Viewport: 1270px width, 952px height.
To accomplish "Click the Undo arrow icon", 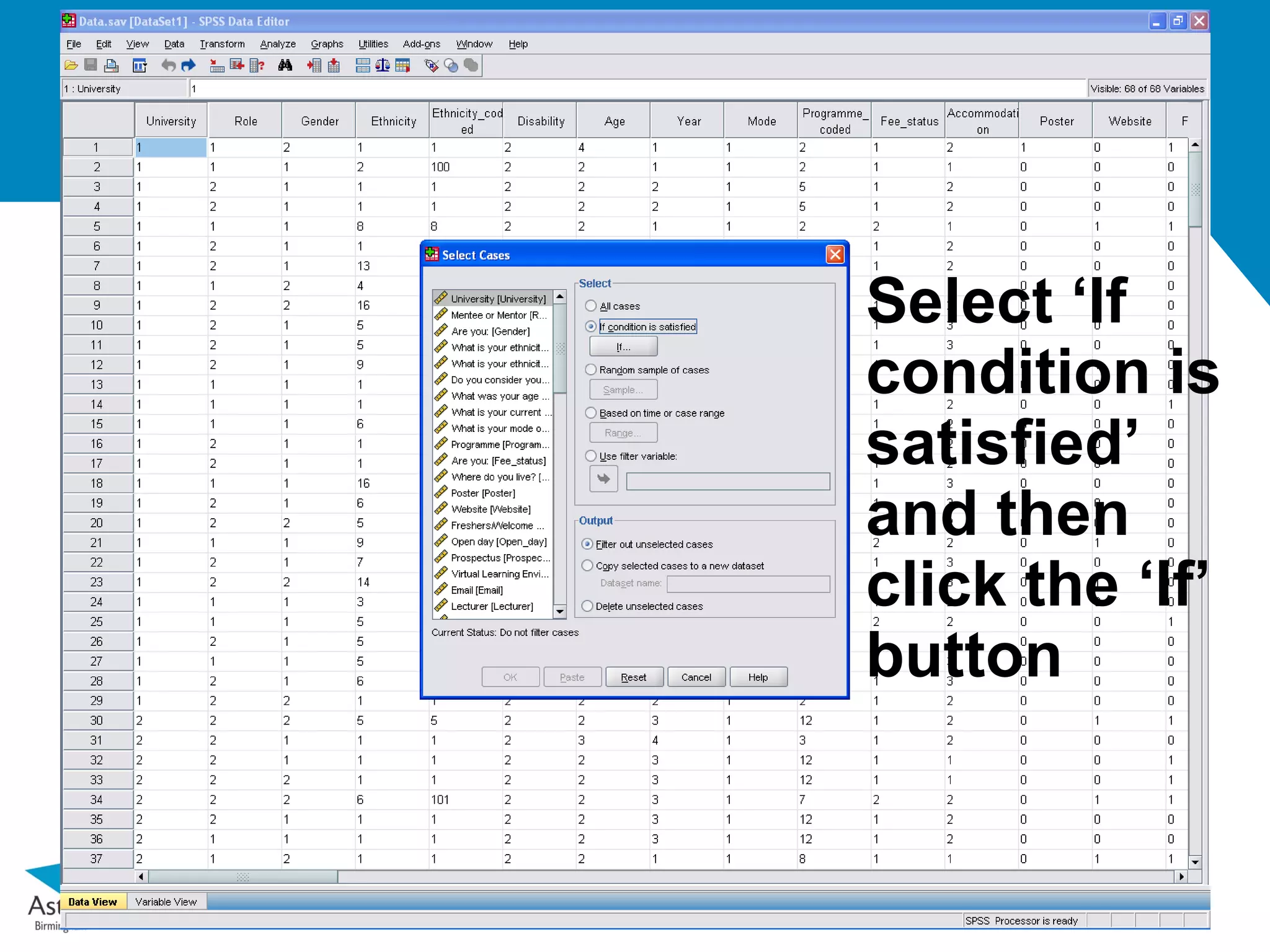I will [x=168, y=65].
